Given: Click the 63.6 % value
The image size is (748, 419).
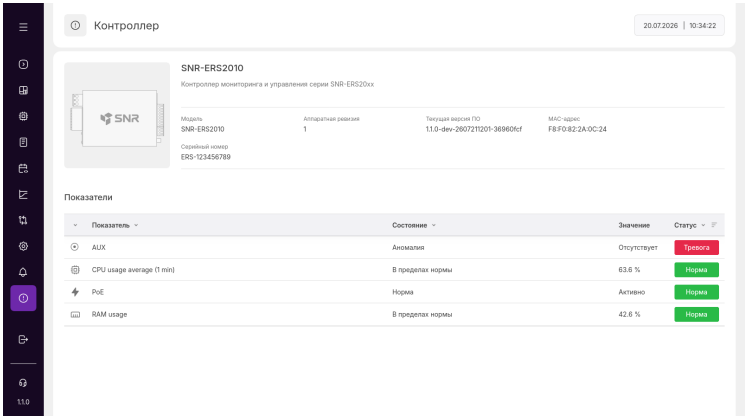Looking at the screenshot, I should (629, 270).
